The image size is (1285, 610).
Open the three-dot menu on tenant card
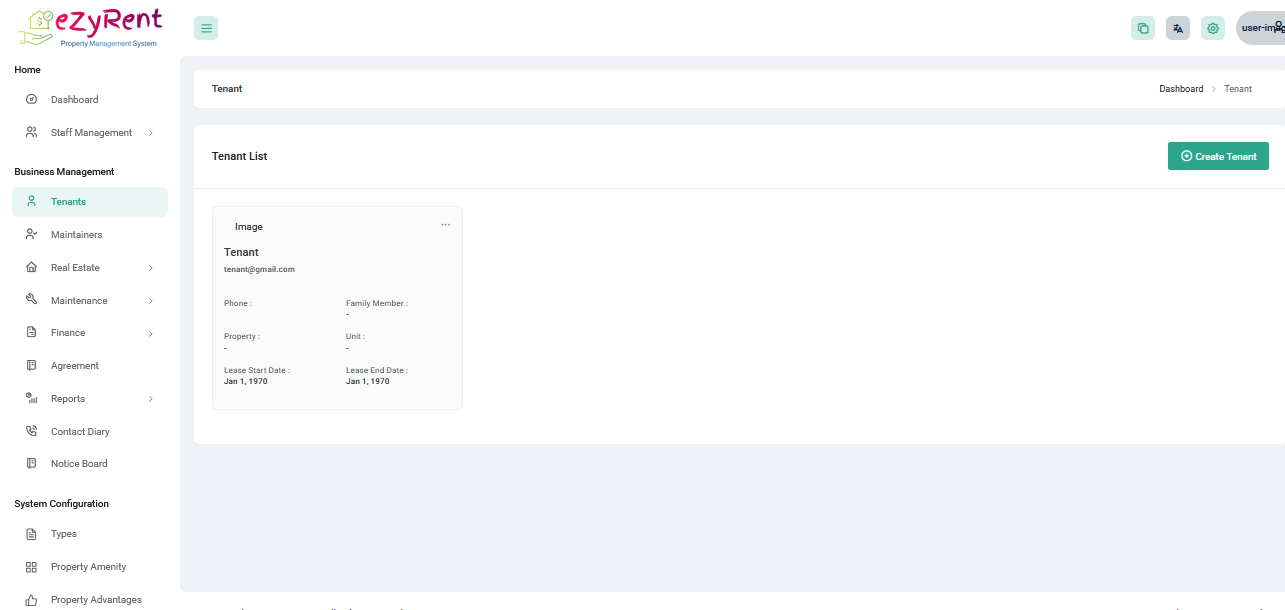(446, 225)
